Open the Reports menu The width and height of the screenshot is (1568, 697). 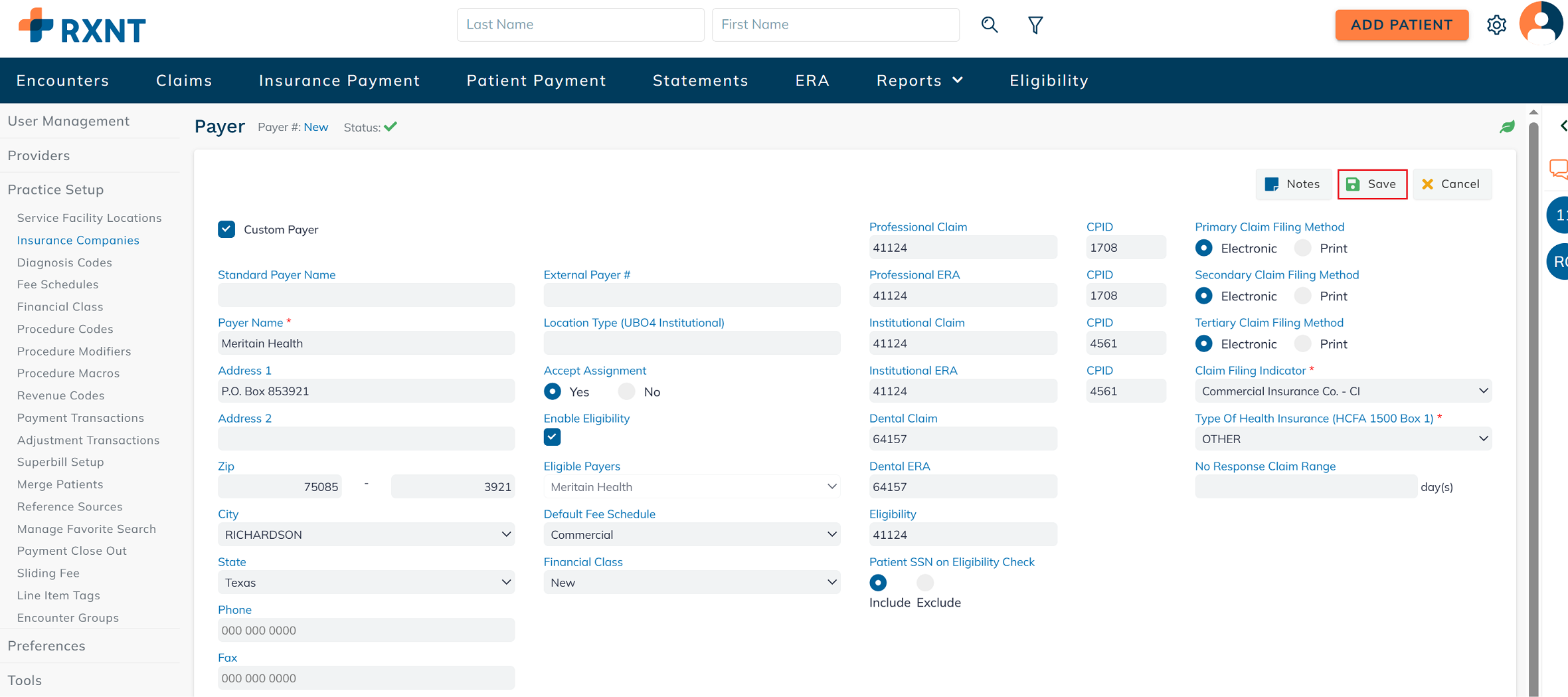[x=919, y=80]
